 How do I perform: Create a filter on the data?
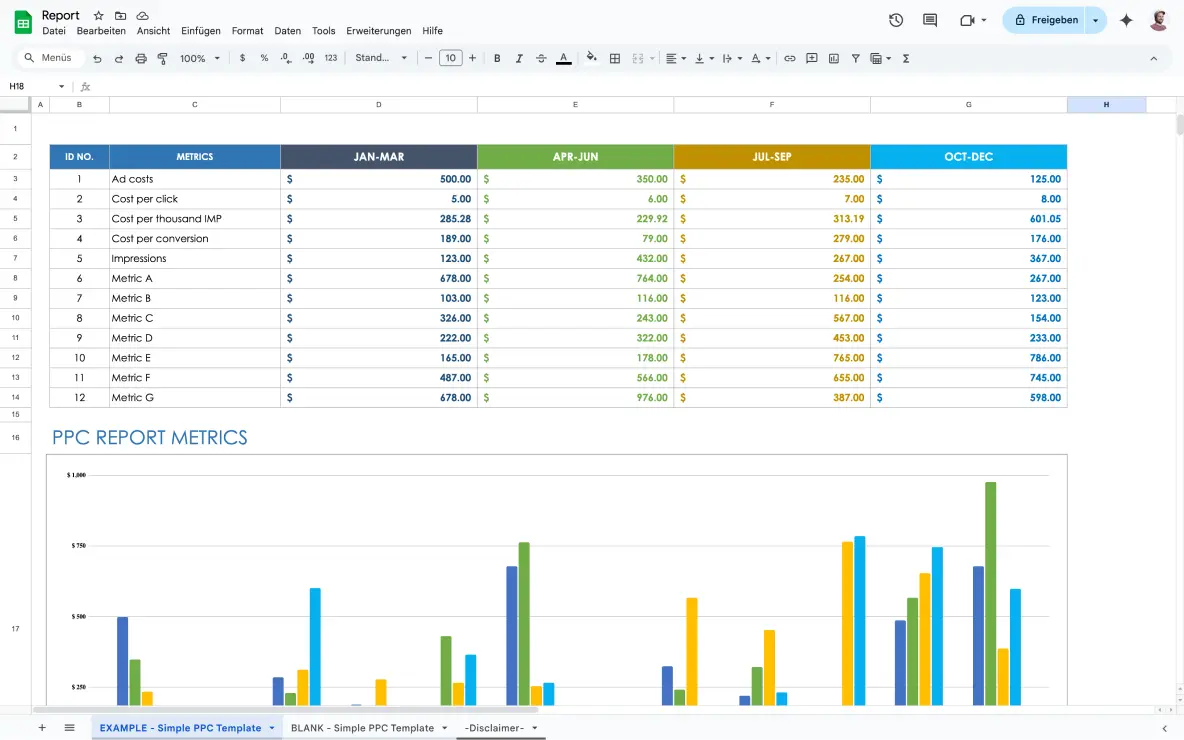(x=855, y=57)
